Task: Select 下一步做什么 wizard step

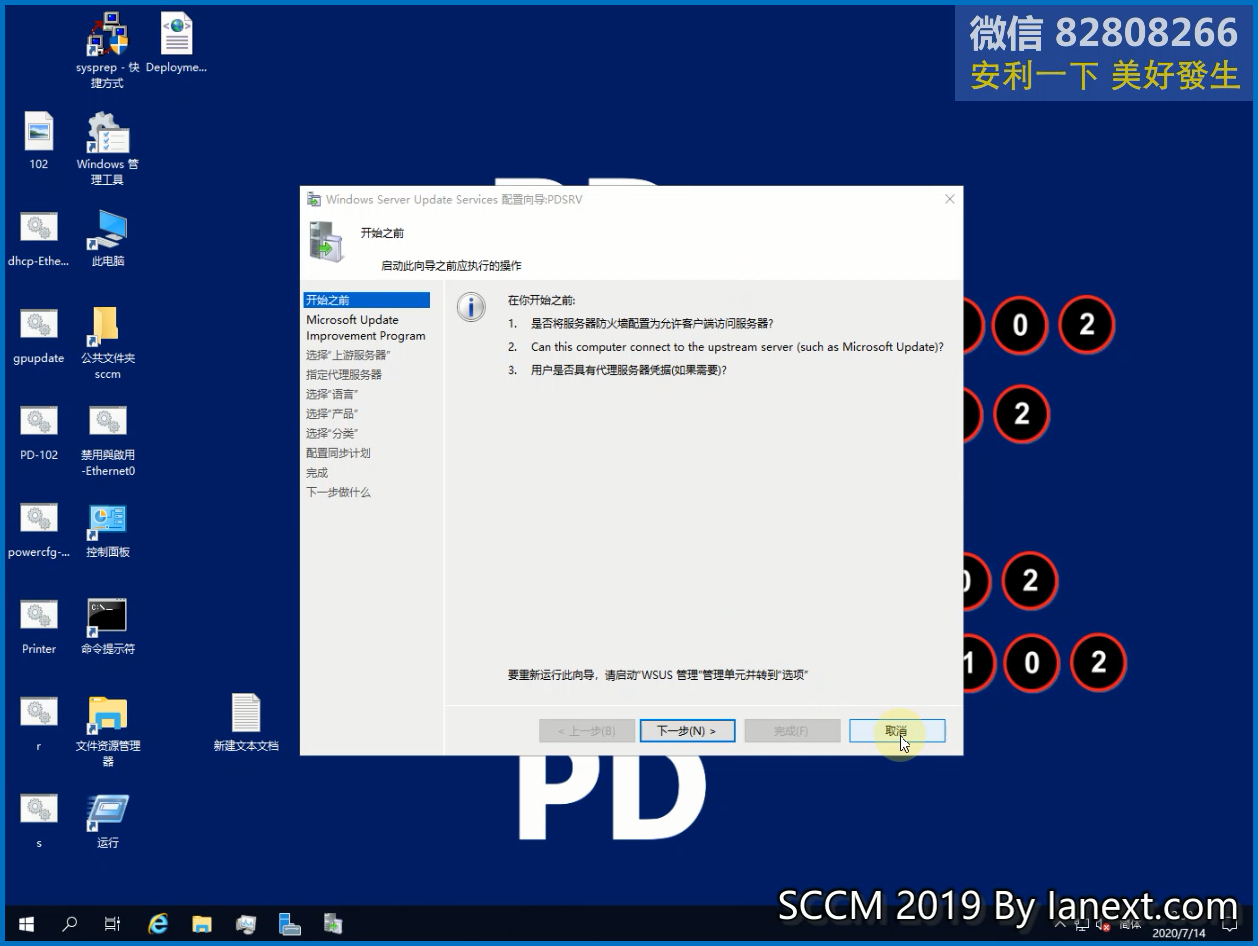Action: (x=338, y=492)
